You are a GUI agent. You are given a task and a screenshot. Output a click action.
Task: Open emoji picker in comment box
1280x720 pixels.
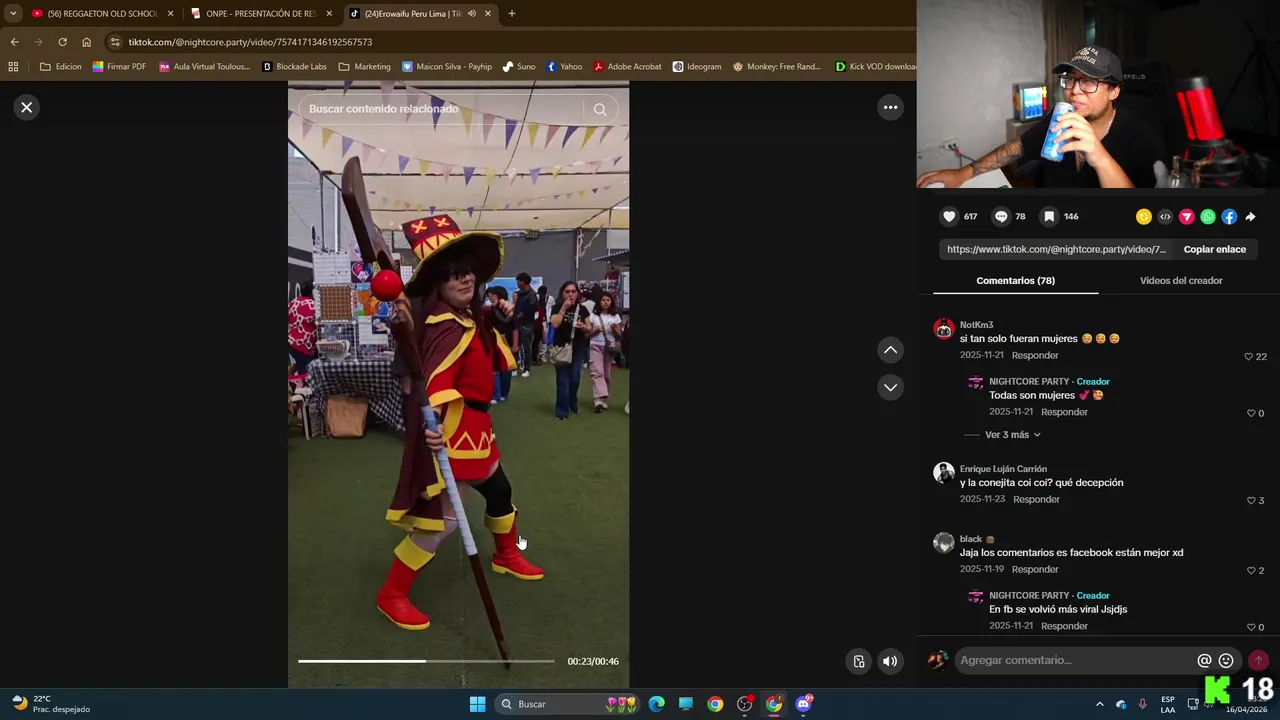(x=1226, y=660)
